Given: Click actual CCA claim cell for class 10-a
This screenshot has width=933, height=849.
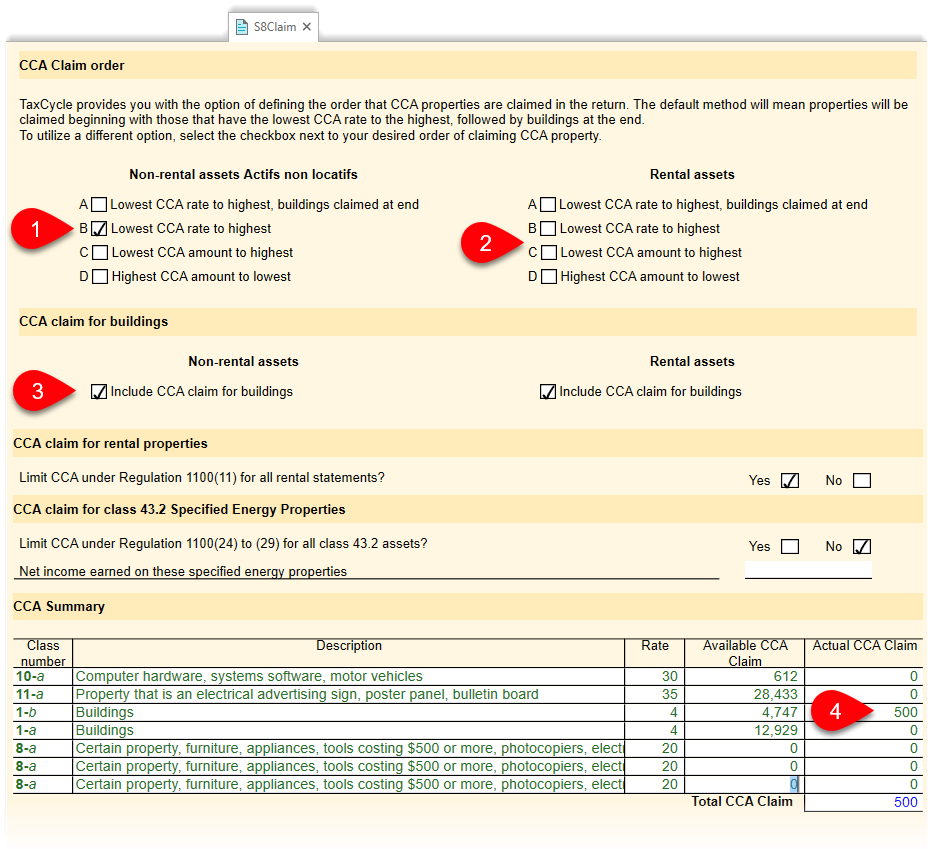Looking at the screenshot, I should click(863, 677).
